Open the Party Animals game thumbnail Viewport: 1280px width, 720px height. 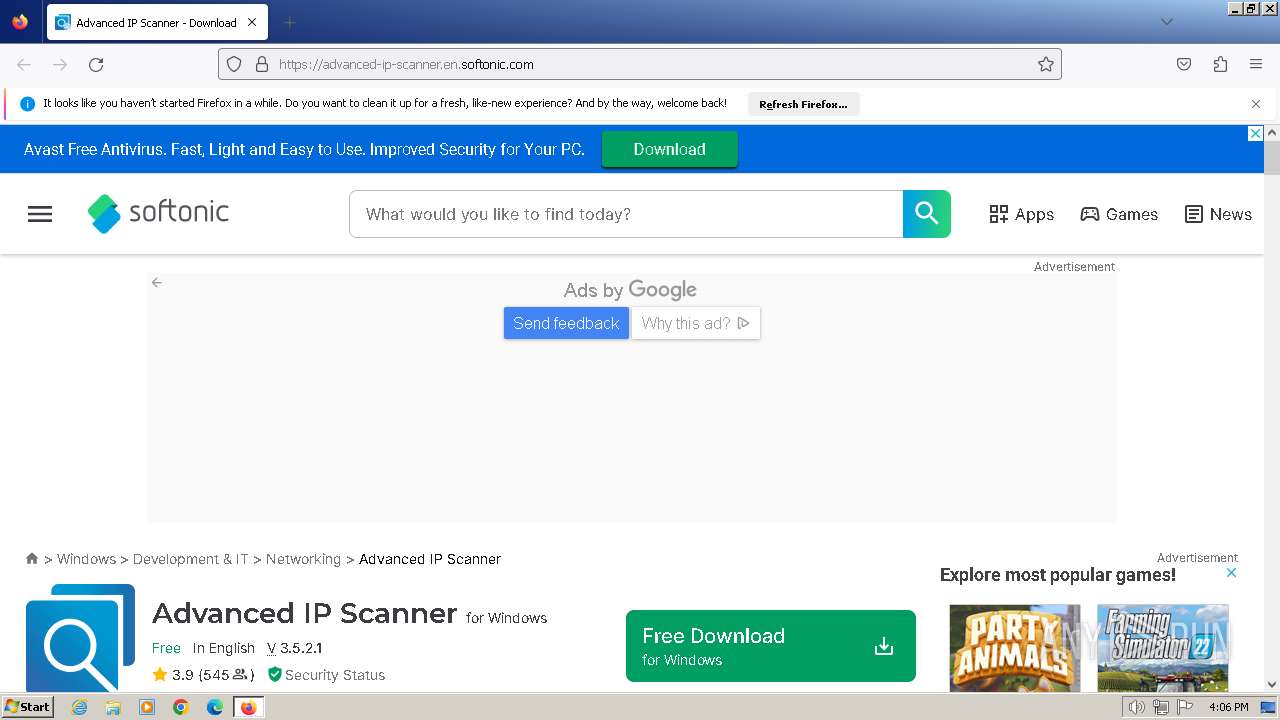(x=1015, y=648)
